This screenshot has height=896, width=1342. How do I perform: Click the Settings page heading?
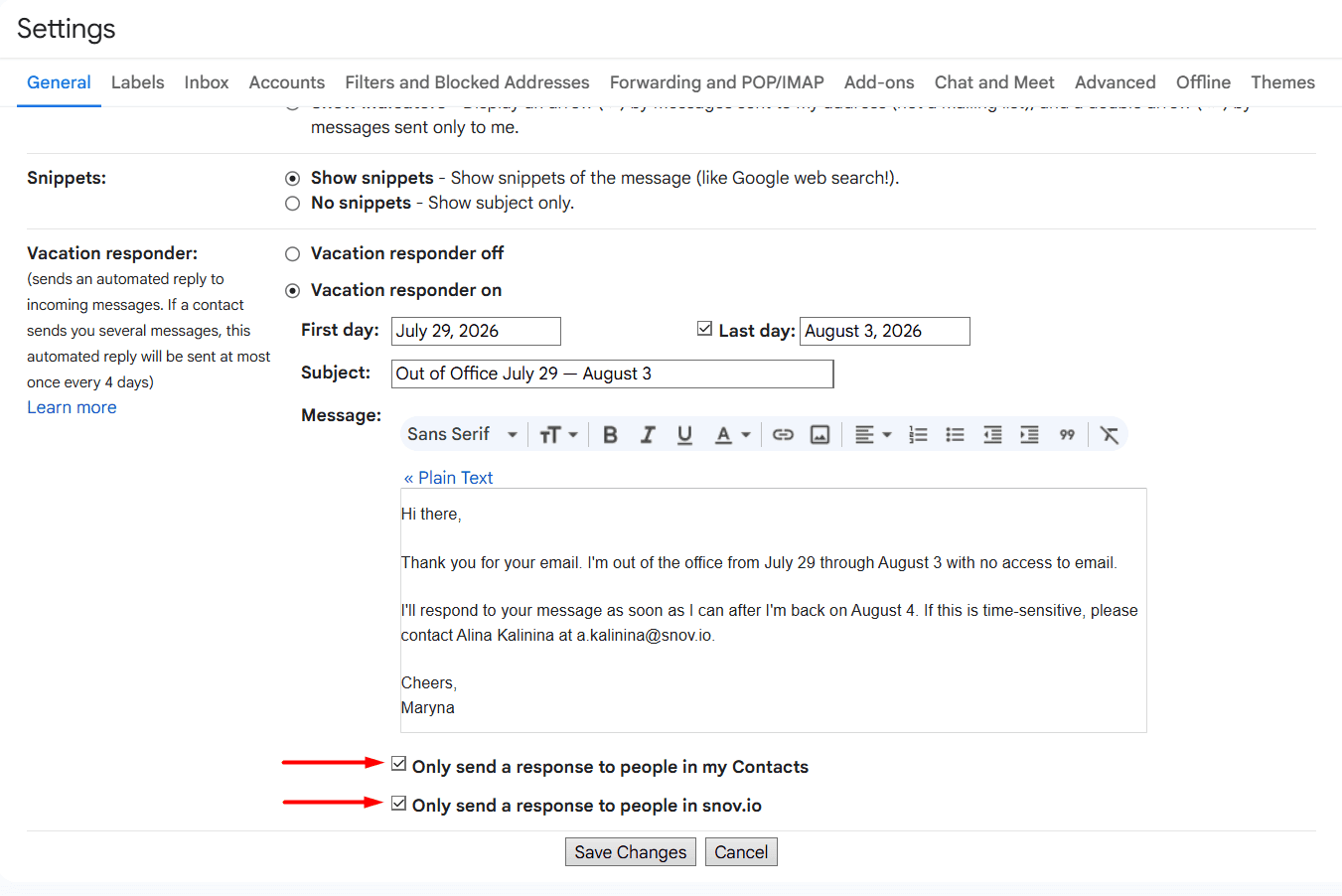[x=67, y=29]
